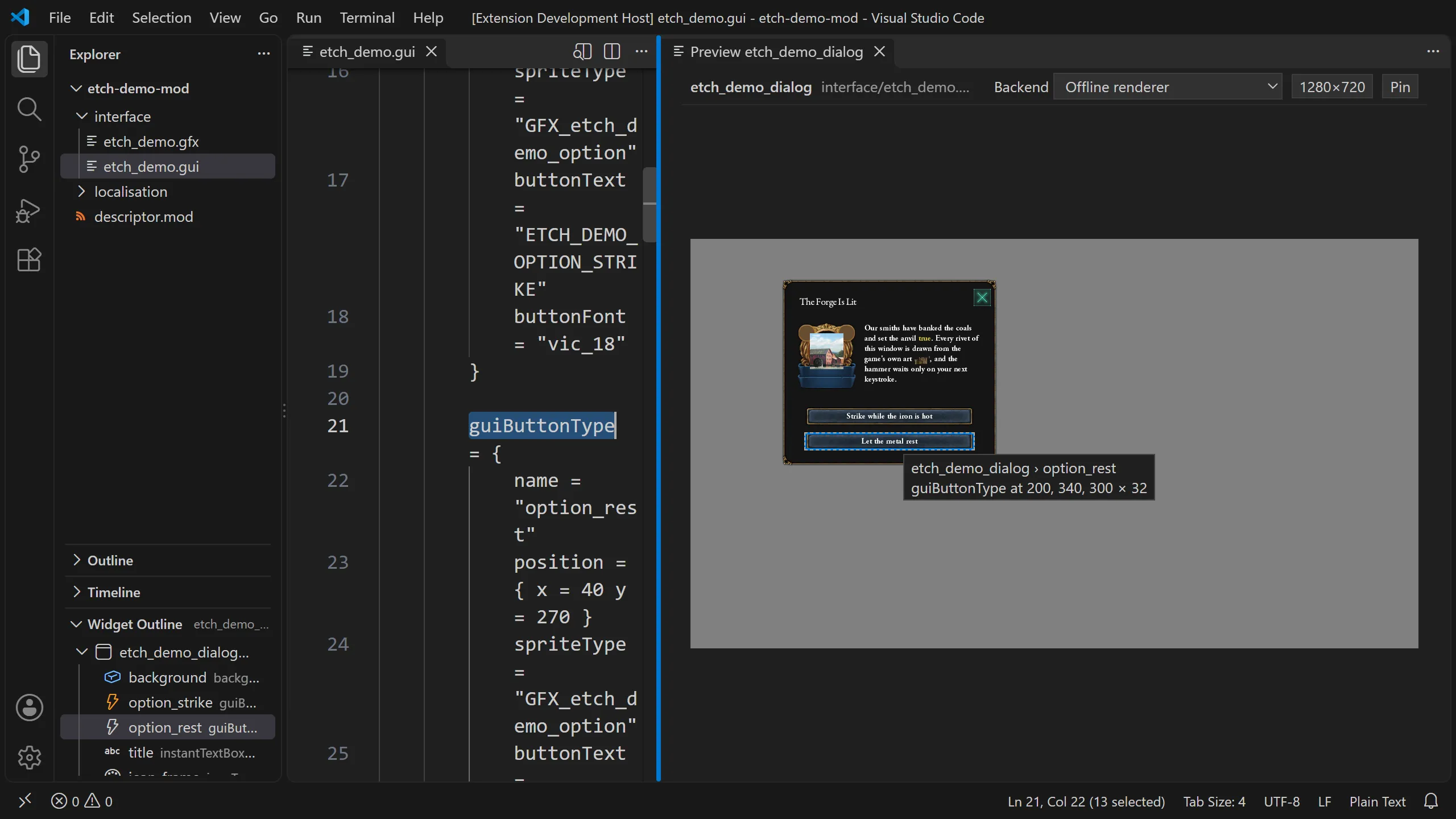Open the Explorer view in activity bar

(29, 59)
